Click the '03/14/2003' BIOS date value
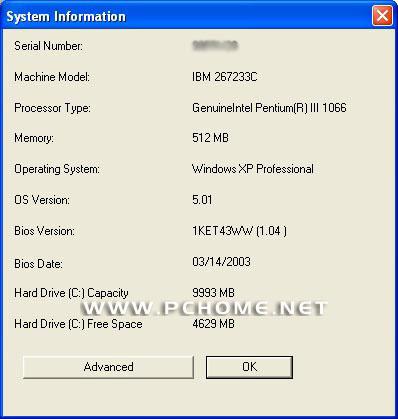 coord(221,262)
